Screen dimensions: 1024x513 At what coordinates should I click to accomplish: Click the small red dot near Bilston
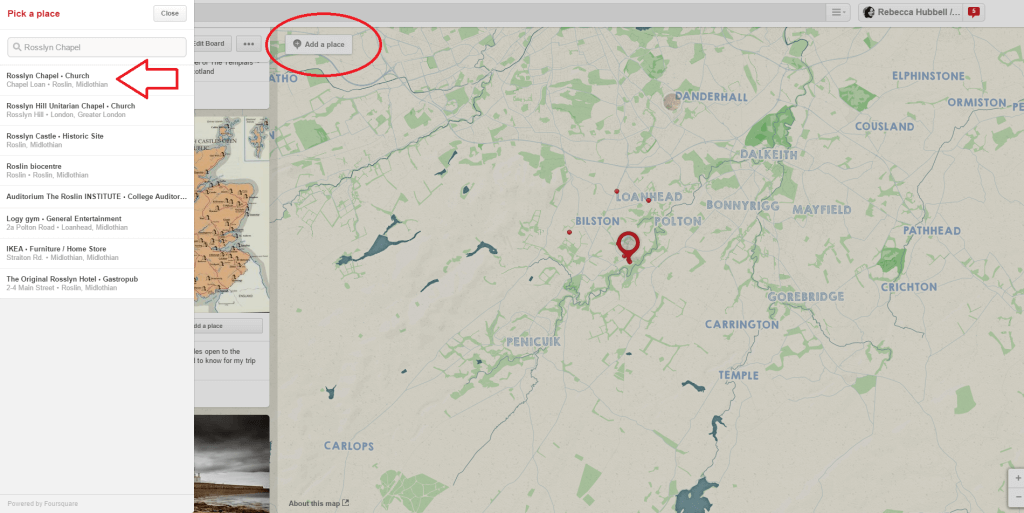click(569, 232)
